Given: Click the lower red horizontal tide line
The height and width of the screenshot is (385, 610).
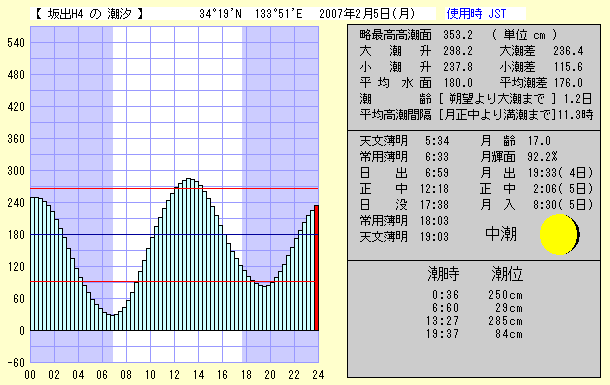Looking at the screenshot, I should (x=172, y=282).
